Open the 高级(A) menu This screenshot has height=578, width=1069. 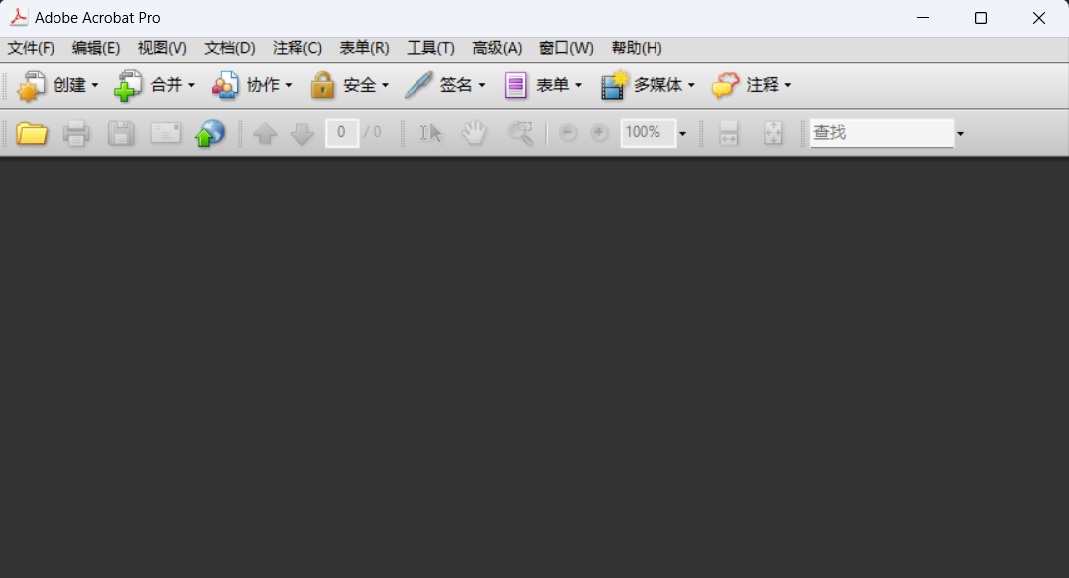(x=497, y=47)
